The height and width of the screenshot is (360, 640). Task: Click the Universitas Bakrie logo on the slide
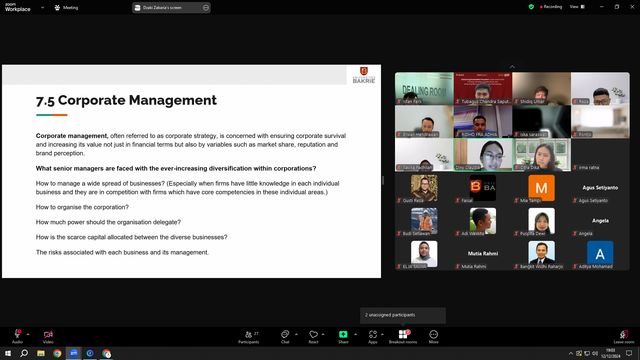pyautogui.click(x=364, y=75)
